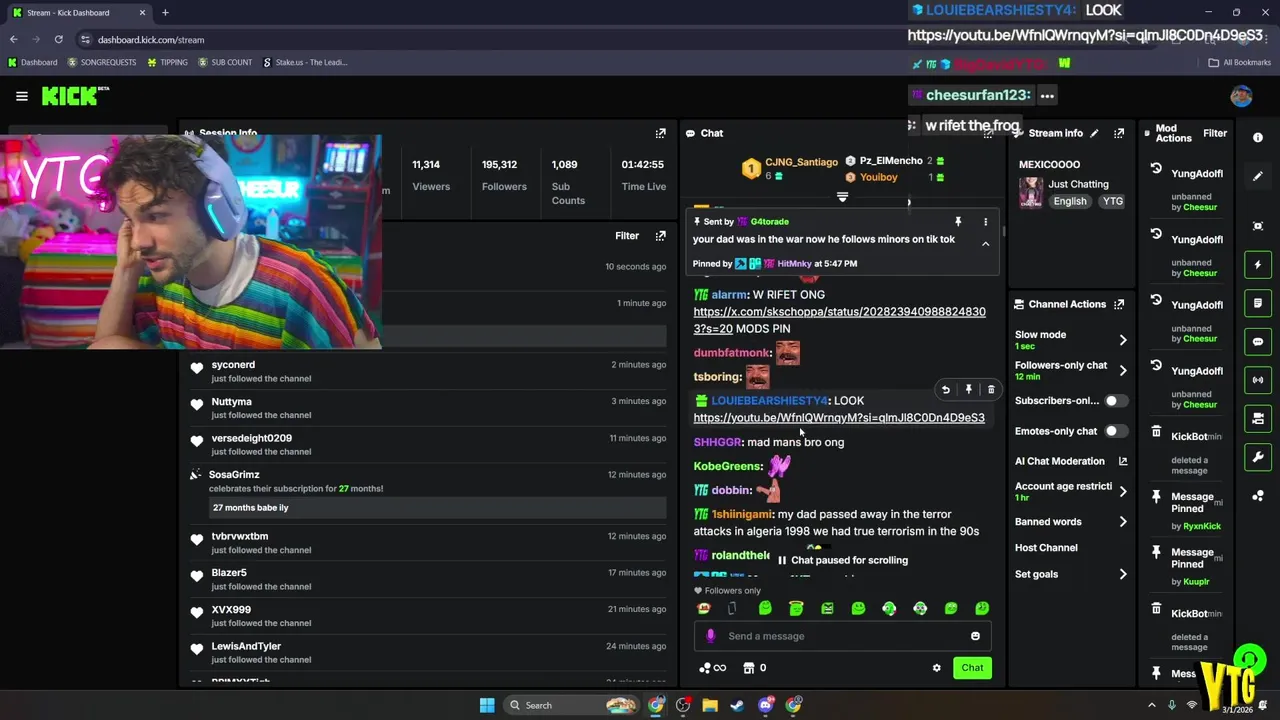Screen dimensions: 1280x720
Task: Delete LOUIEBEARSHIESTY4's message
Action: click(x=991, y=390)
